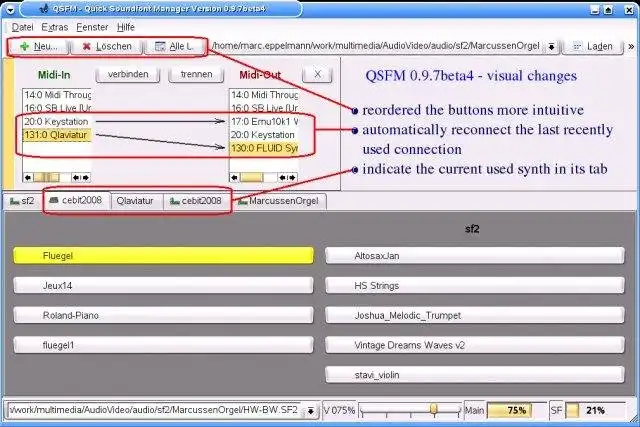The height and width of the screenshot is (427, 640).
Task: Click the volume slider handle
Action: pyautogui.click(x=433, y=409)
